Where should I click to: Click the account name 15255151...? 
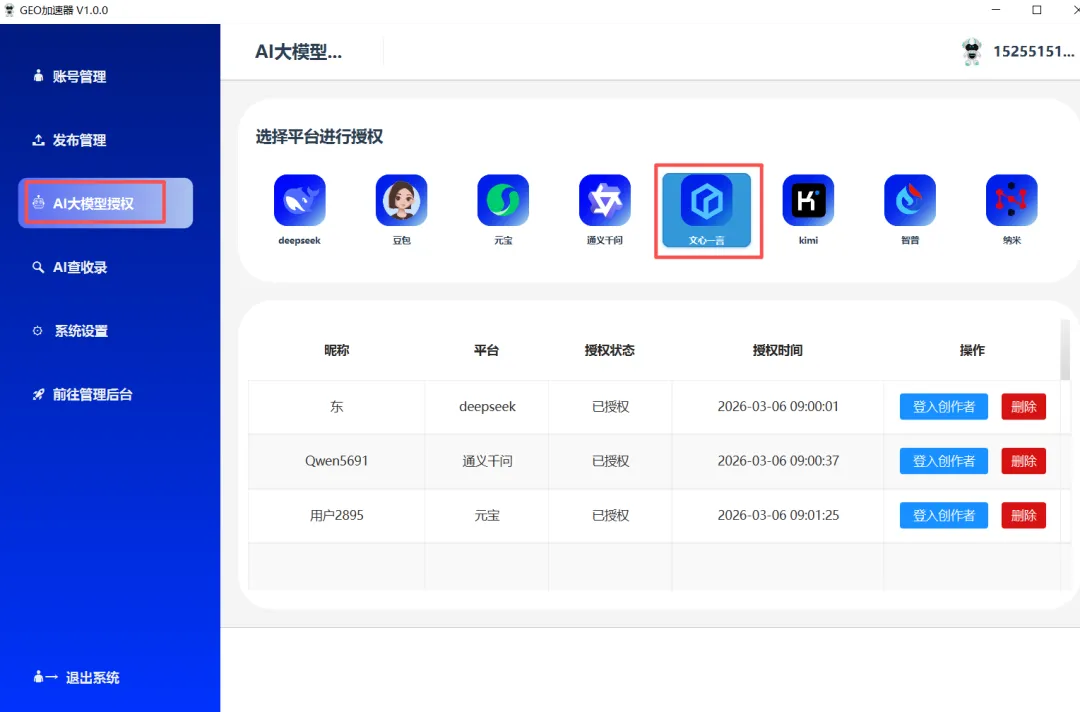1033,52
